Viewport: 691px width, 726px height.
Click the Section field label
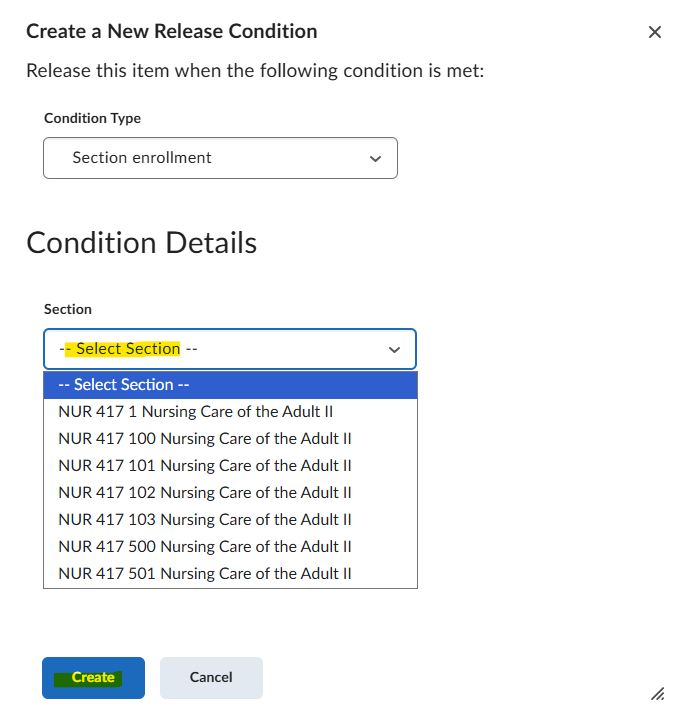click(68, 309)
